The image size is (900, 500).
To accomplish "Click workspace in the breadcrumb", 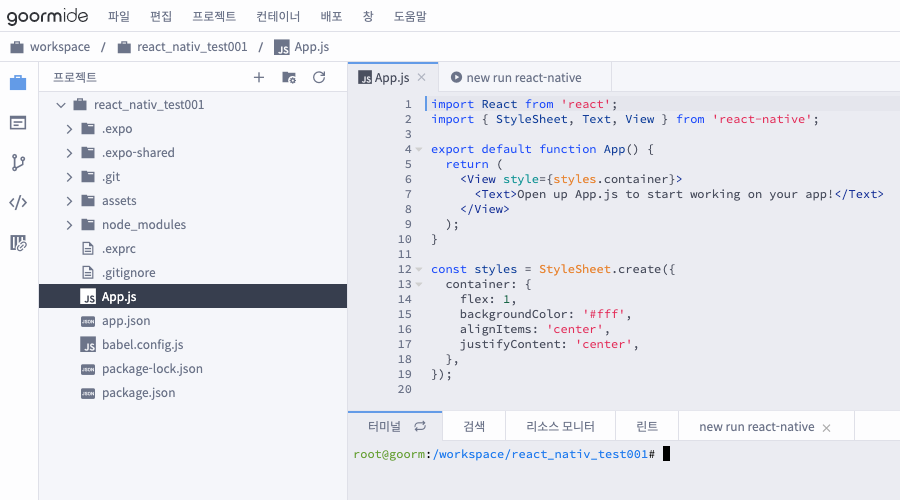I will 60,47.
